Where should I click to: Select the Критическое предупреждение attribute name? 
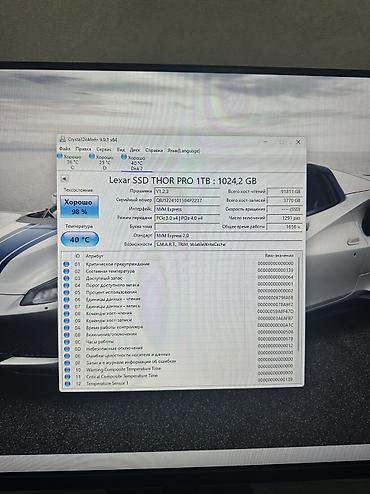click(118, 264)
